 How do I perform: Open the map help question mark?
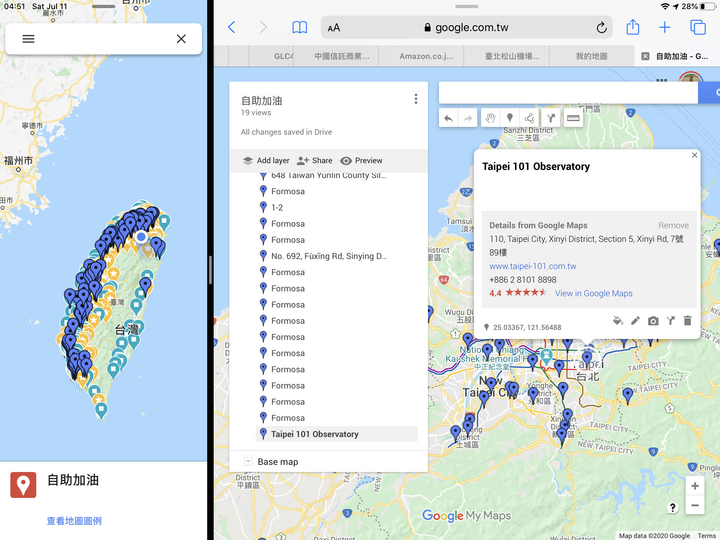672,507
